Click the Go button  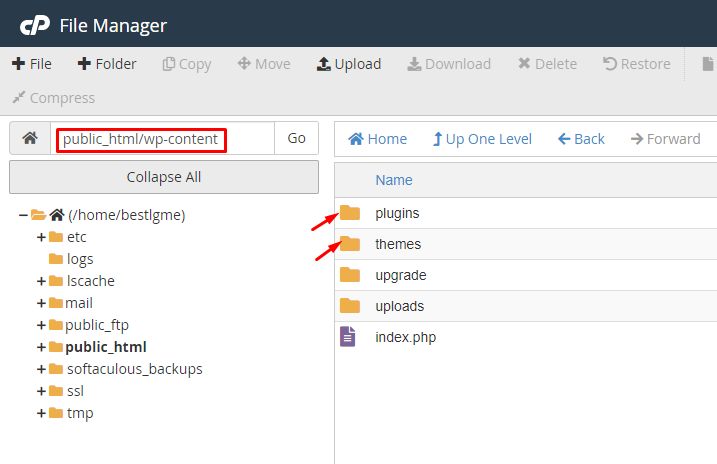pos(296,138)
